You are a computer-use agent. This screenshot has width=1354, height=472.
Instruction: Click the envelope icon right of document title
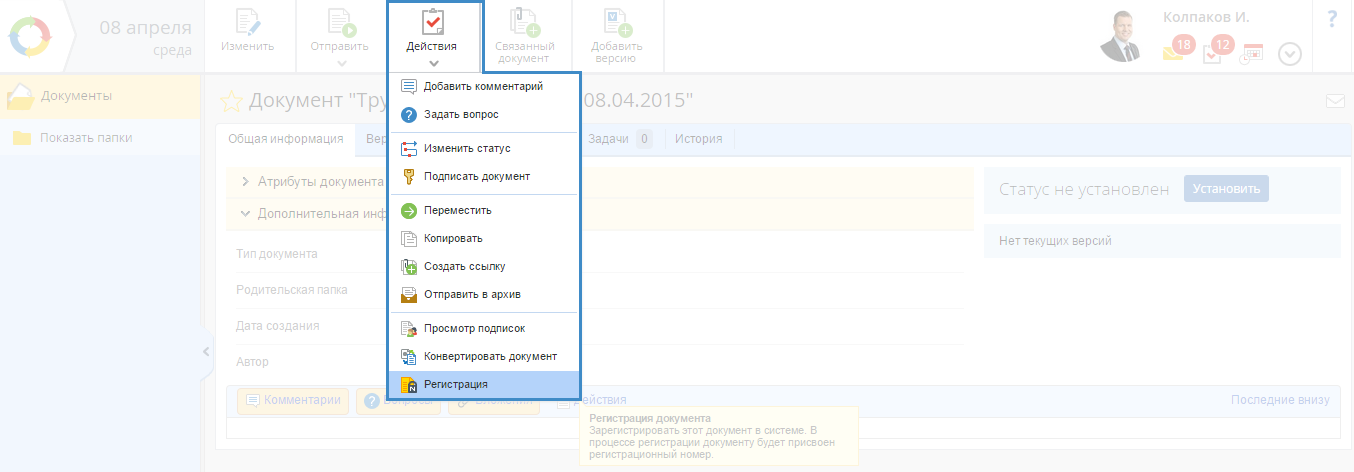pyautogui.click(x=1334, y=101)
